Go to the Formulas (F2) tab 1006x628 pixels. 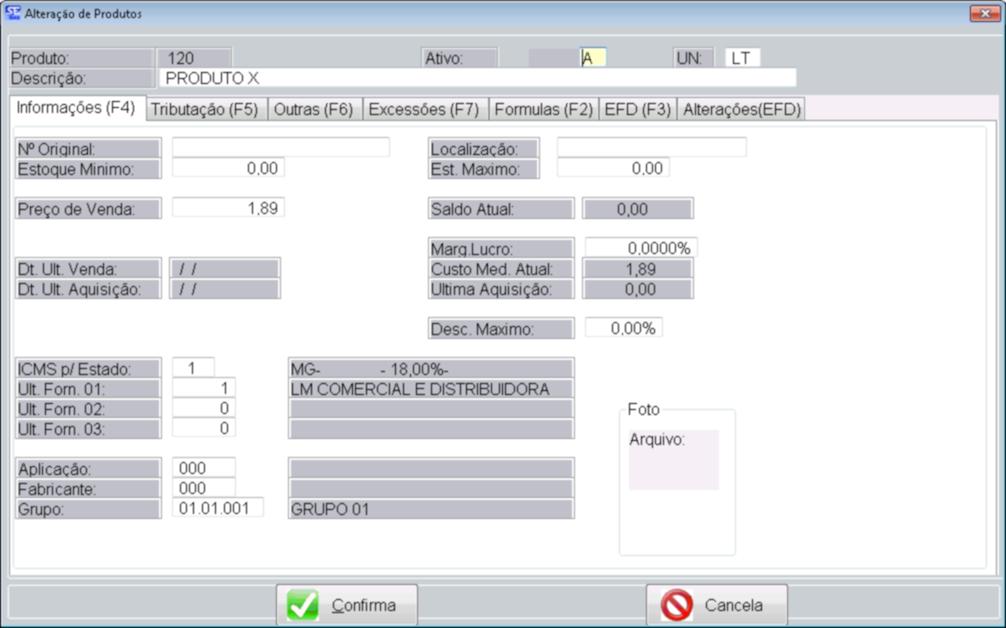click(543, 110)
